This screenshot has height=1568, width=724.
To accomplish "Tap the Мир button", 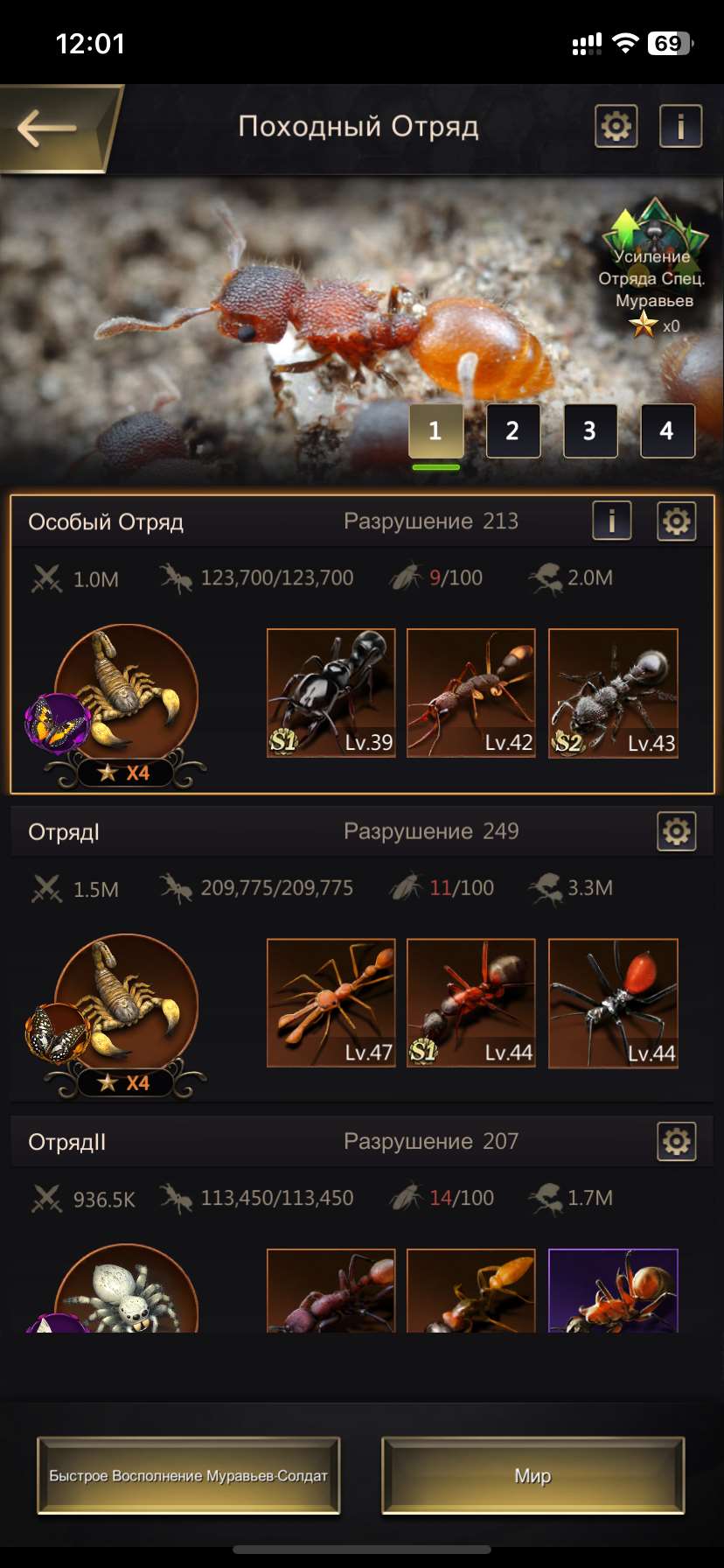I will [533, 1475].
